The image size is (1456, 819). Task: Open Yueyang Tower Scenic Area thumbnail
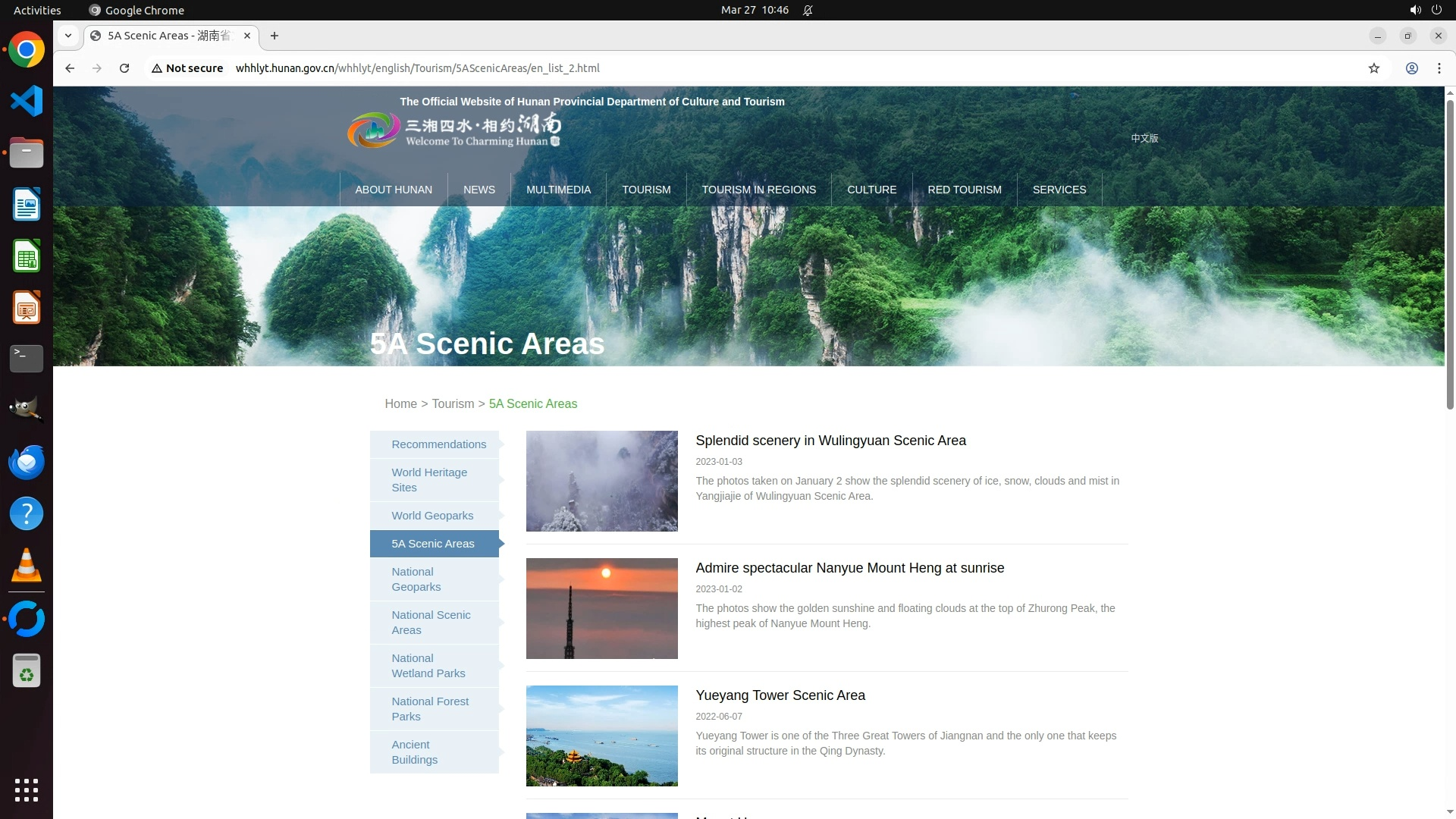(x=601, y=736)
